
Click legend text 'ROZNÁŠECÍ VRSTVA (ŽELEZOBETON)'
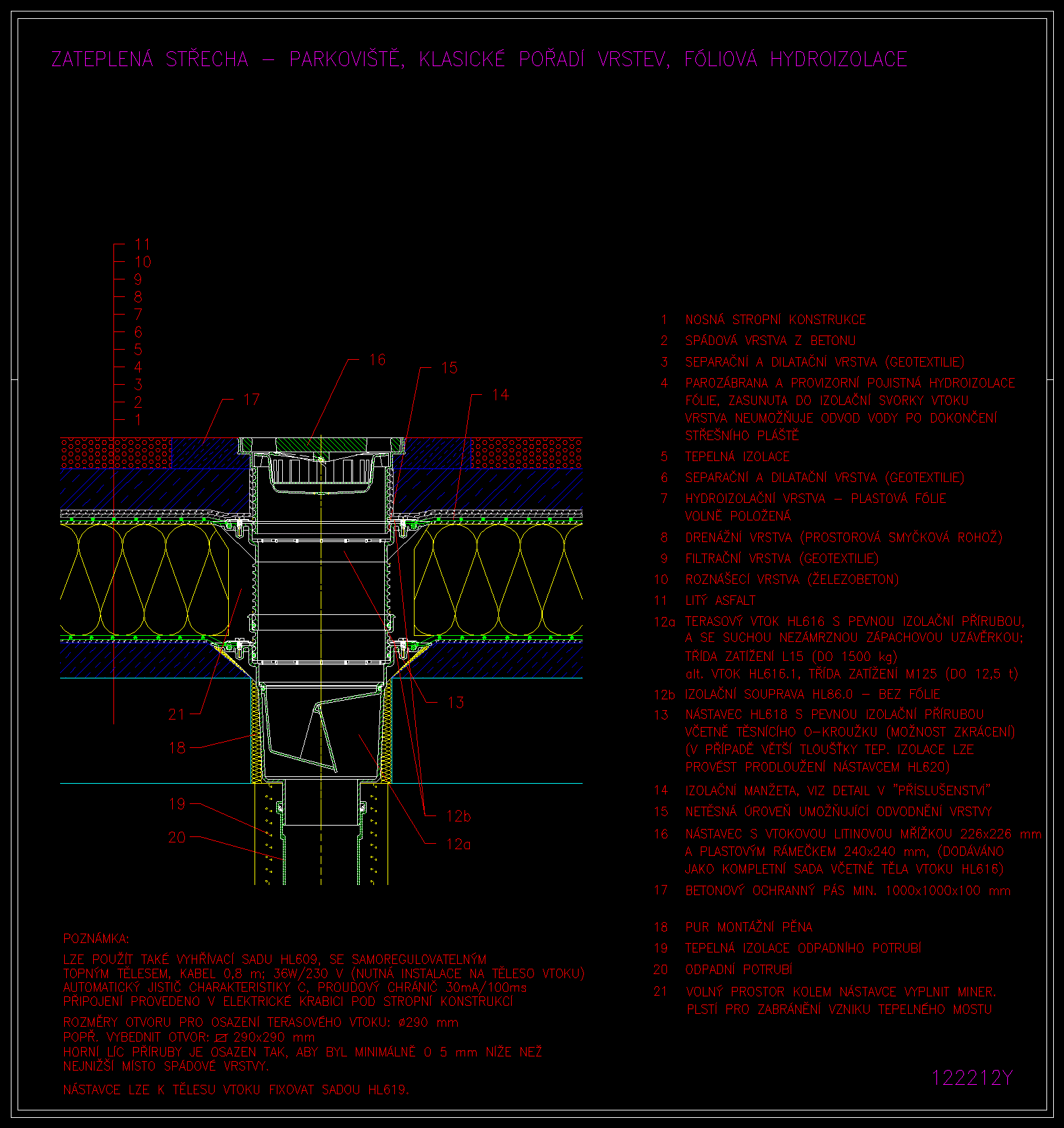pyautogui.click(x=792, y=579)
